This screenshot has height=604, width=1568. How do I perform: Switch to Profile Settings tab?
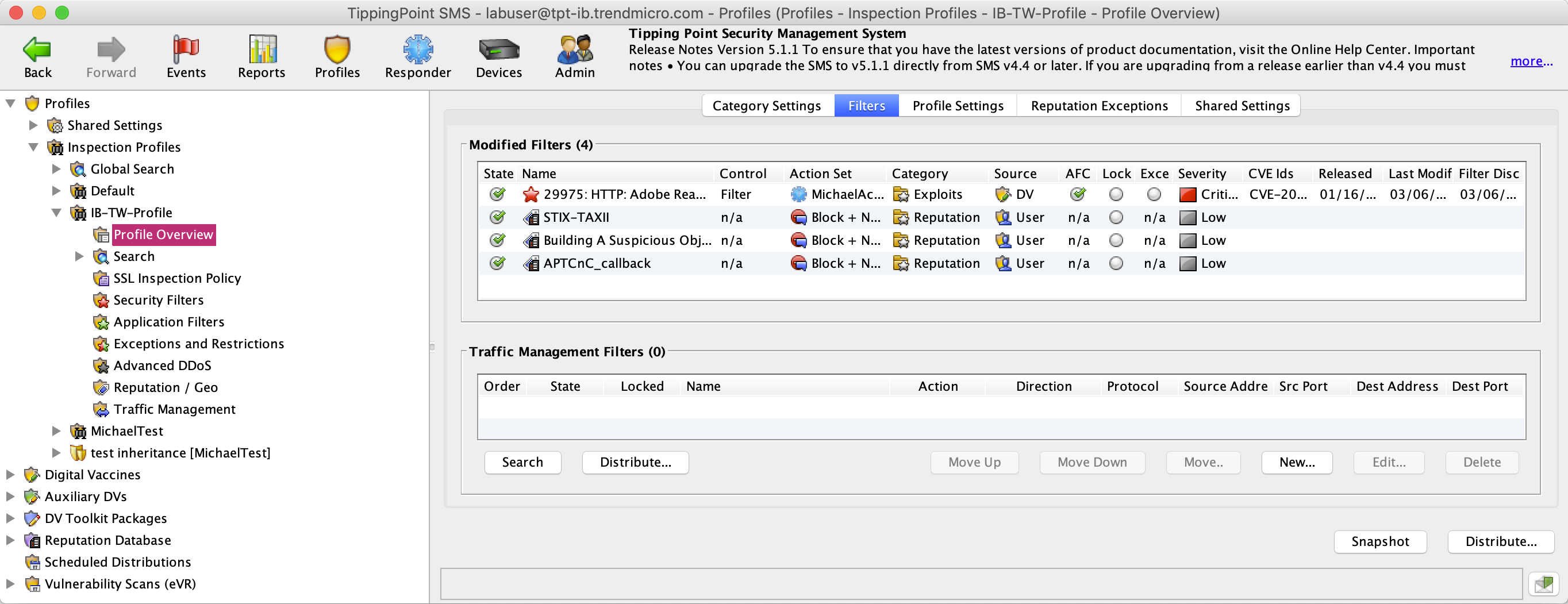point(958,106)
